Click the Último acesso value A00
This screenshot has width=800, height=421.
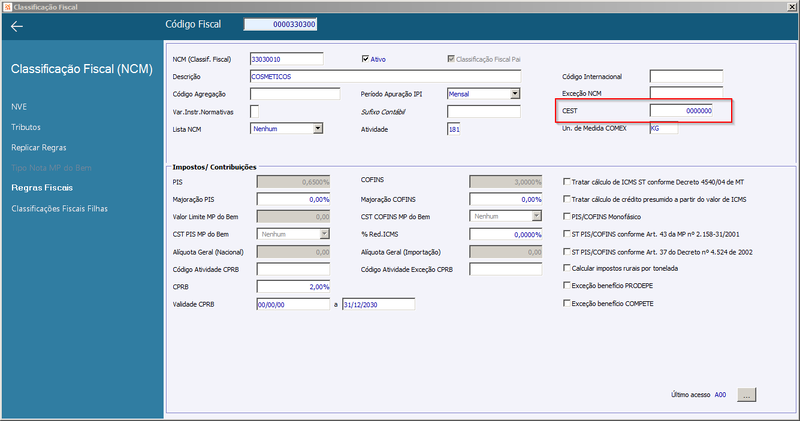coord(720,394)
